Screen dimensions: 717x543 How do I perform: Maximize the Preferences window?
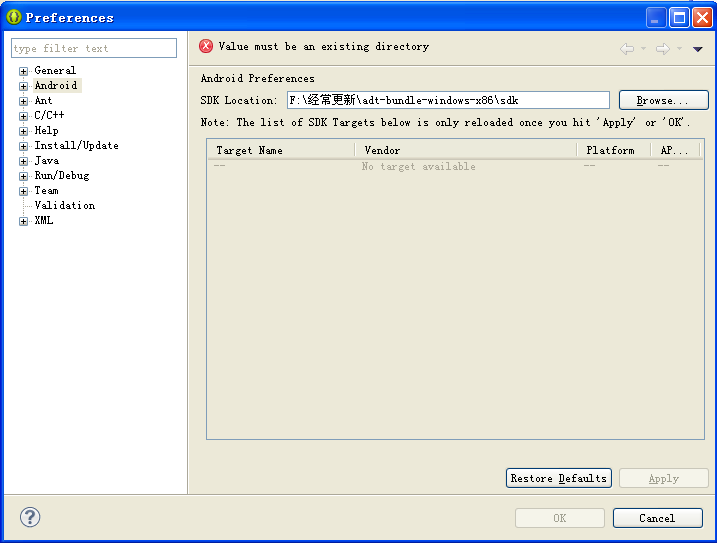680,18
